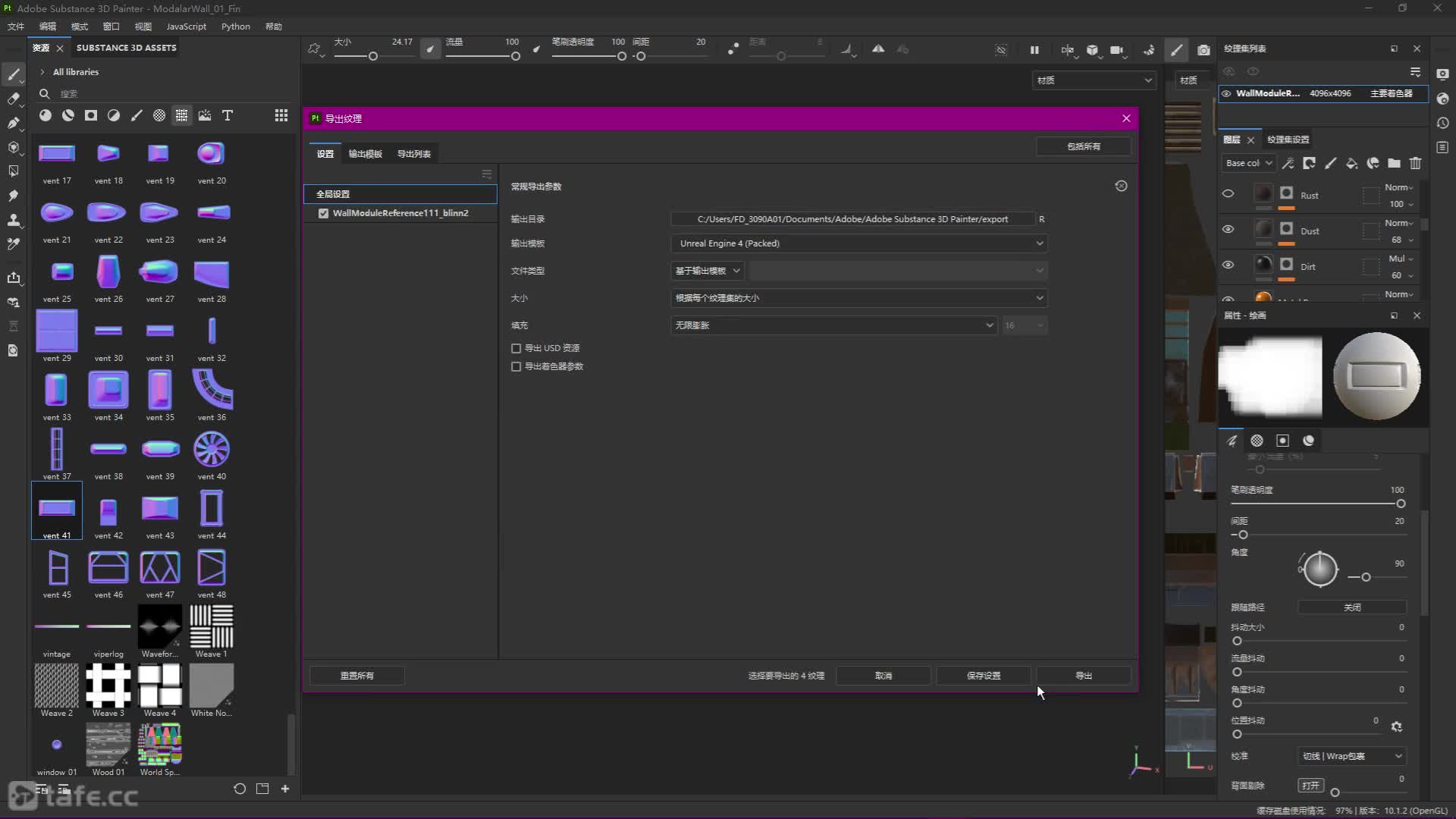Click the text filter icon in assets
Screen dimensions: 1456x819
point(227,115)
